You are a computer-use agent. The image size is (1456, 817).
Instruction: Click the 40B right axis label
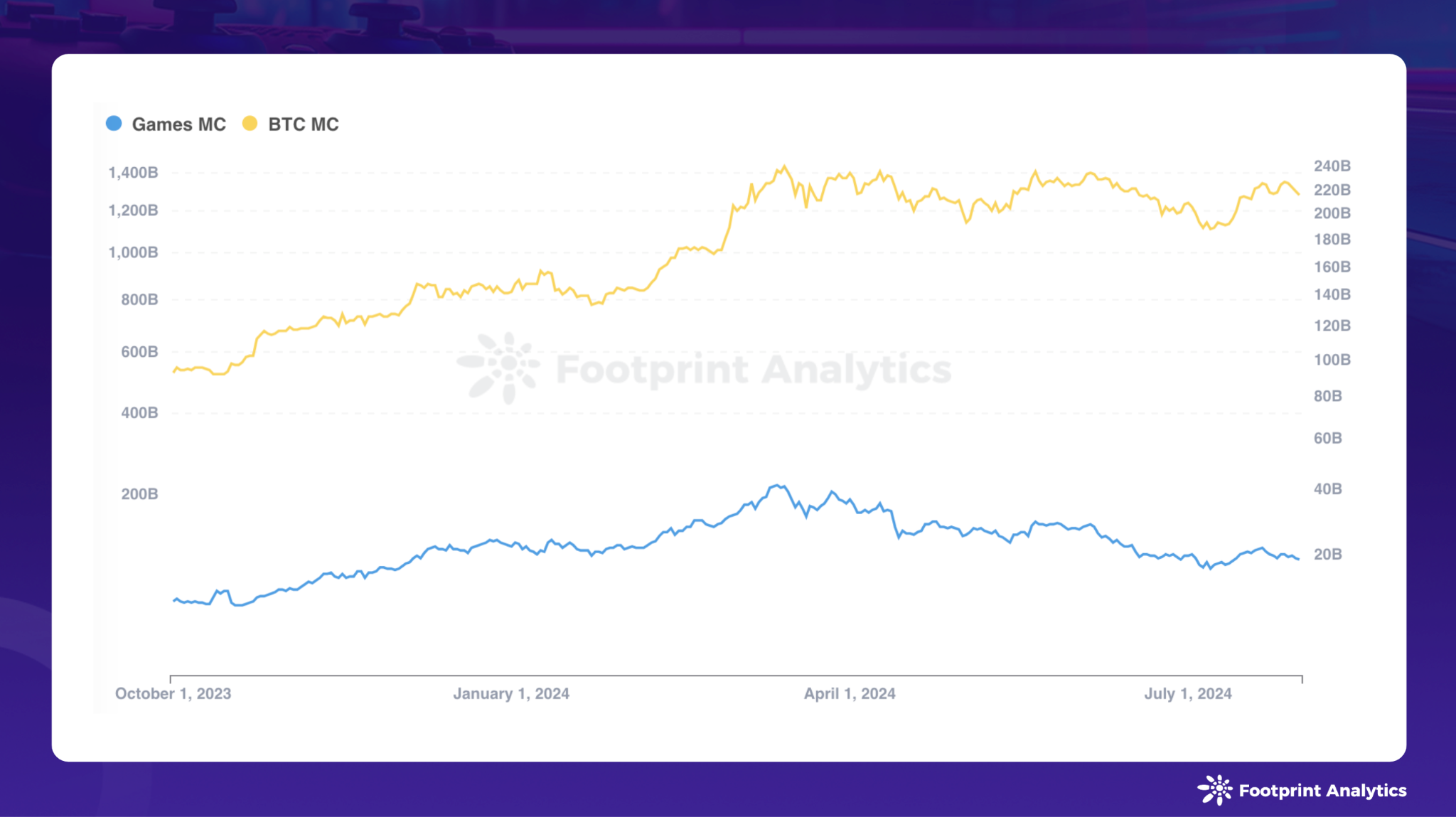pyautogui.click(x=1327, y=489)
